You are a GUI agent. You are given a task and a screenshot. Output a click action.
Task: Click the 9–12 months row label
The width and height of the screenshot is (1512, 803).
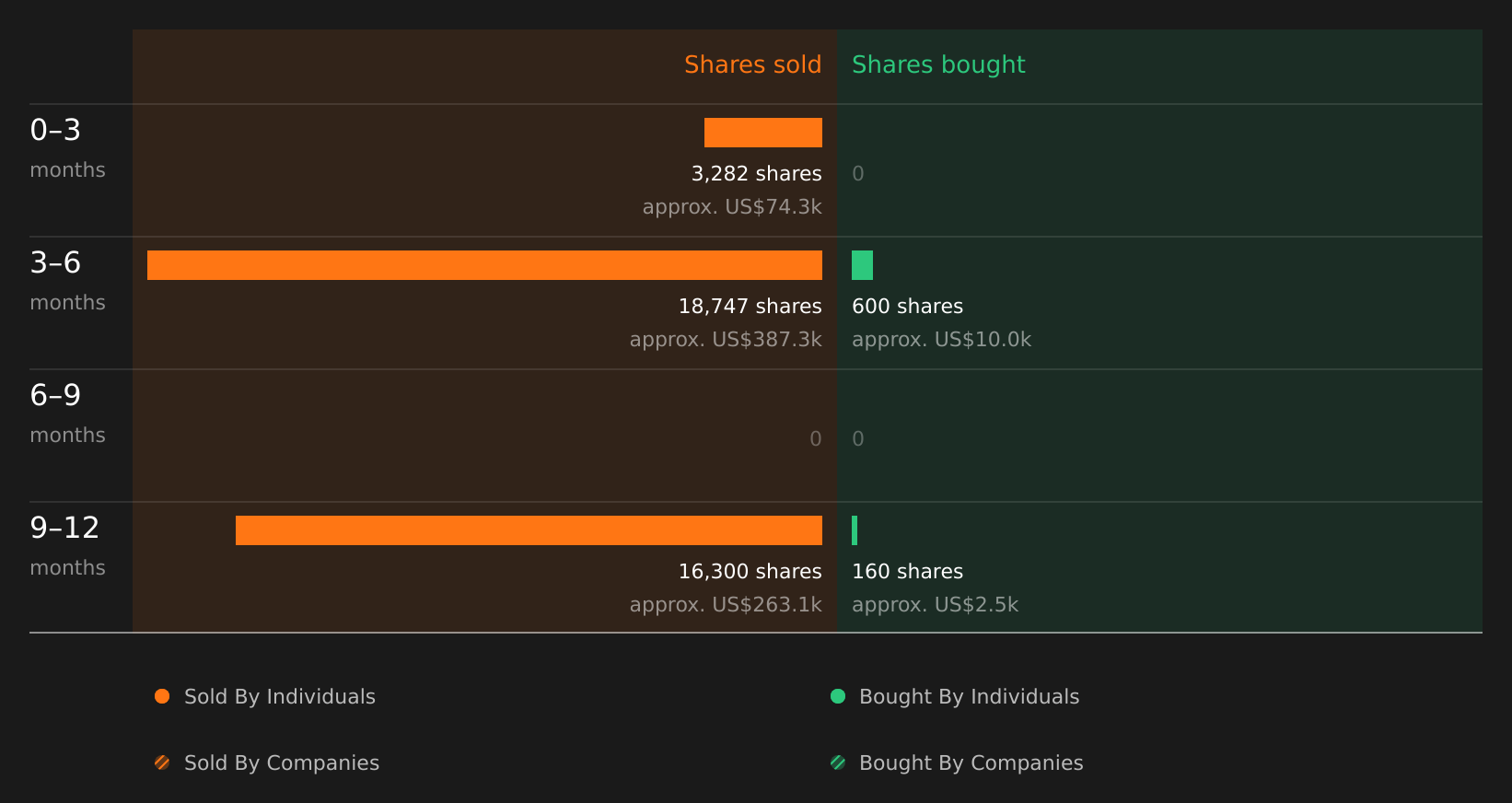[67, 546]
